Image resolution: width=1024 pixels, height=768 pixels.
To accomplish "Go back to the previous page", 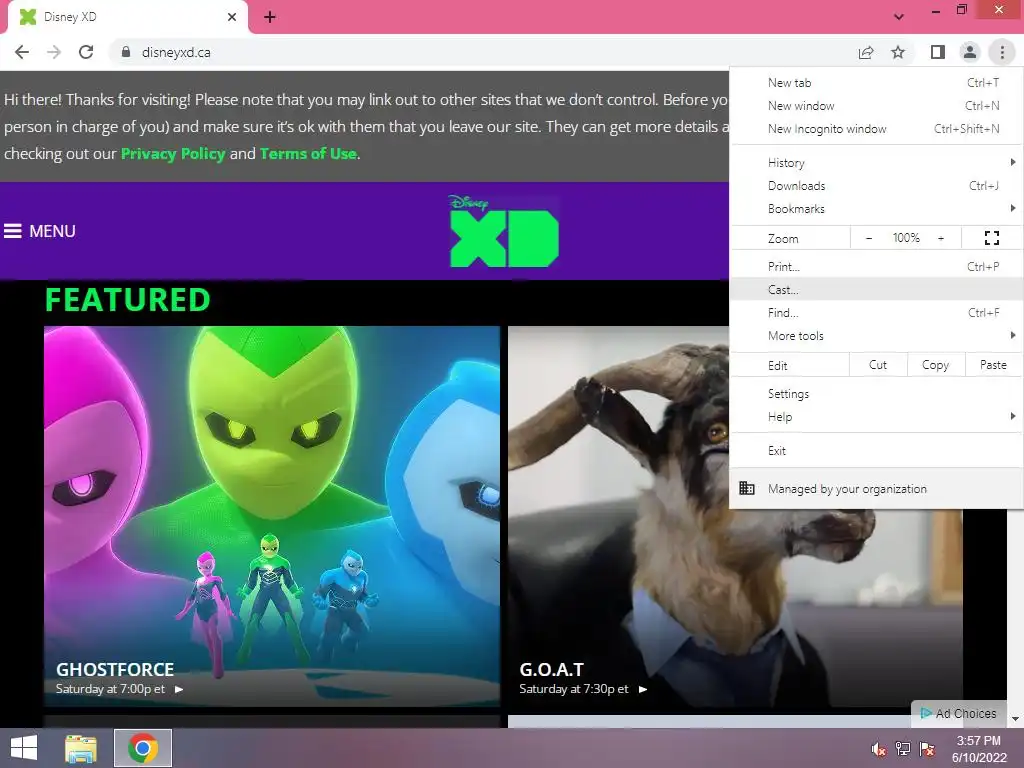I will pyautogui.click(x=22, y=52).
